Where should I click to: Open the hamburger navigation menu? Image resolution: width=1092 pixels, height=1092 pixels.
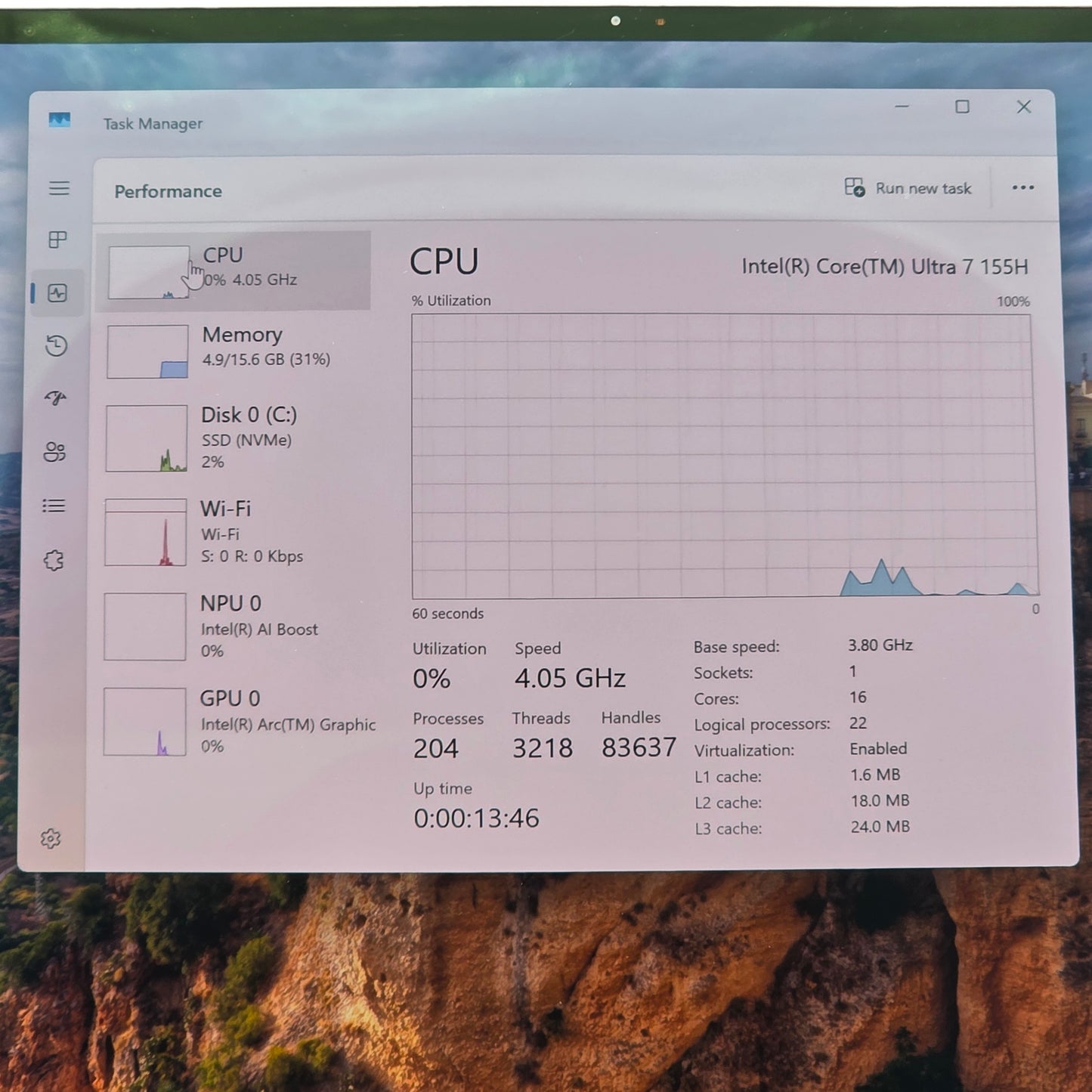point(59,188)
